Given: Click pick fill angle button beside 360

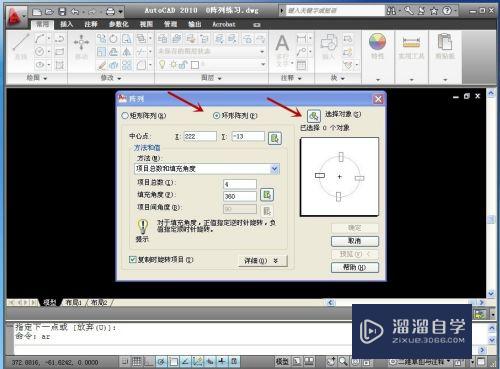Looking at the screenshot, I should tap(267, 195).
